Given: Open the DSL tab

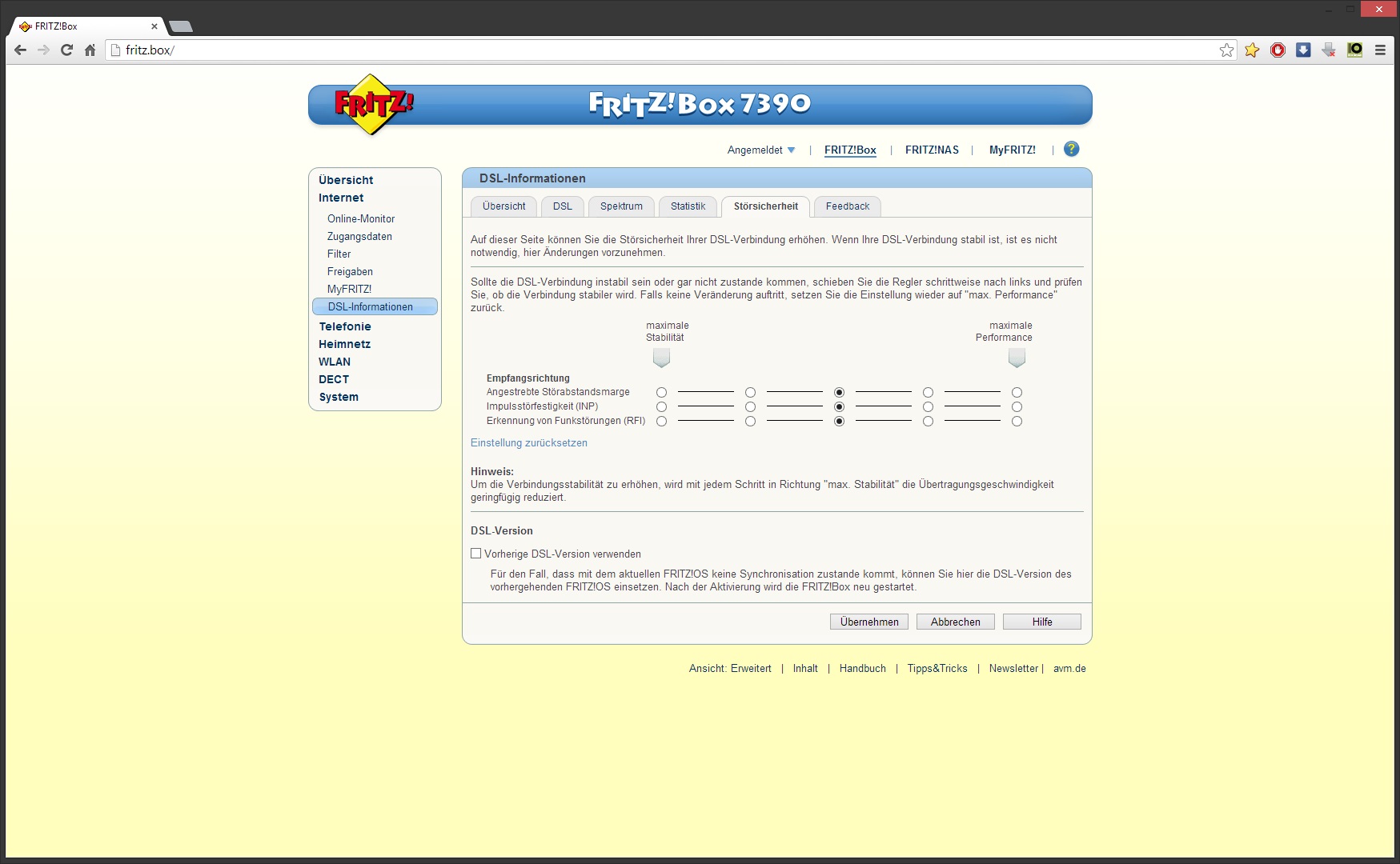Looking at the screenshot, I should [x=563, y=206].
